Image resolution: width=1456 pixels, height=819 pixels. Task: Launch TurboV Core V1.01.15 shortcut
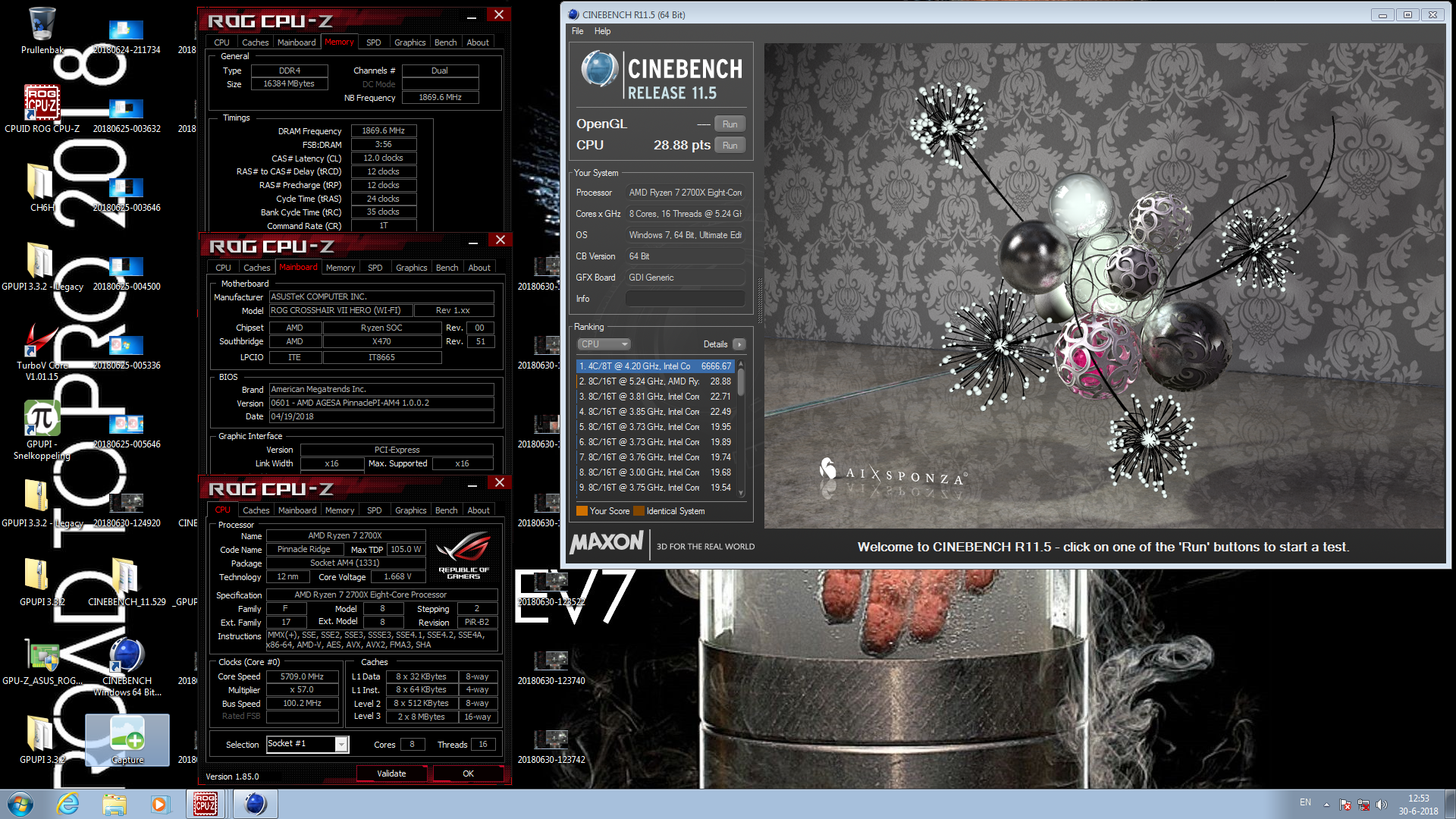(42, 350)
